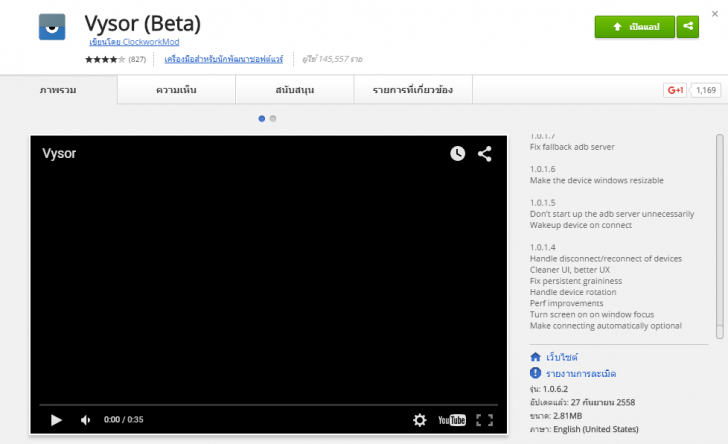The height and width of the screenshot is (444, 728).
Task: Open the ClockworkMod author link
Action: 134,42
